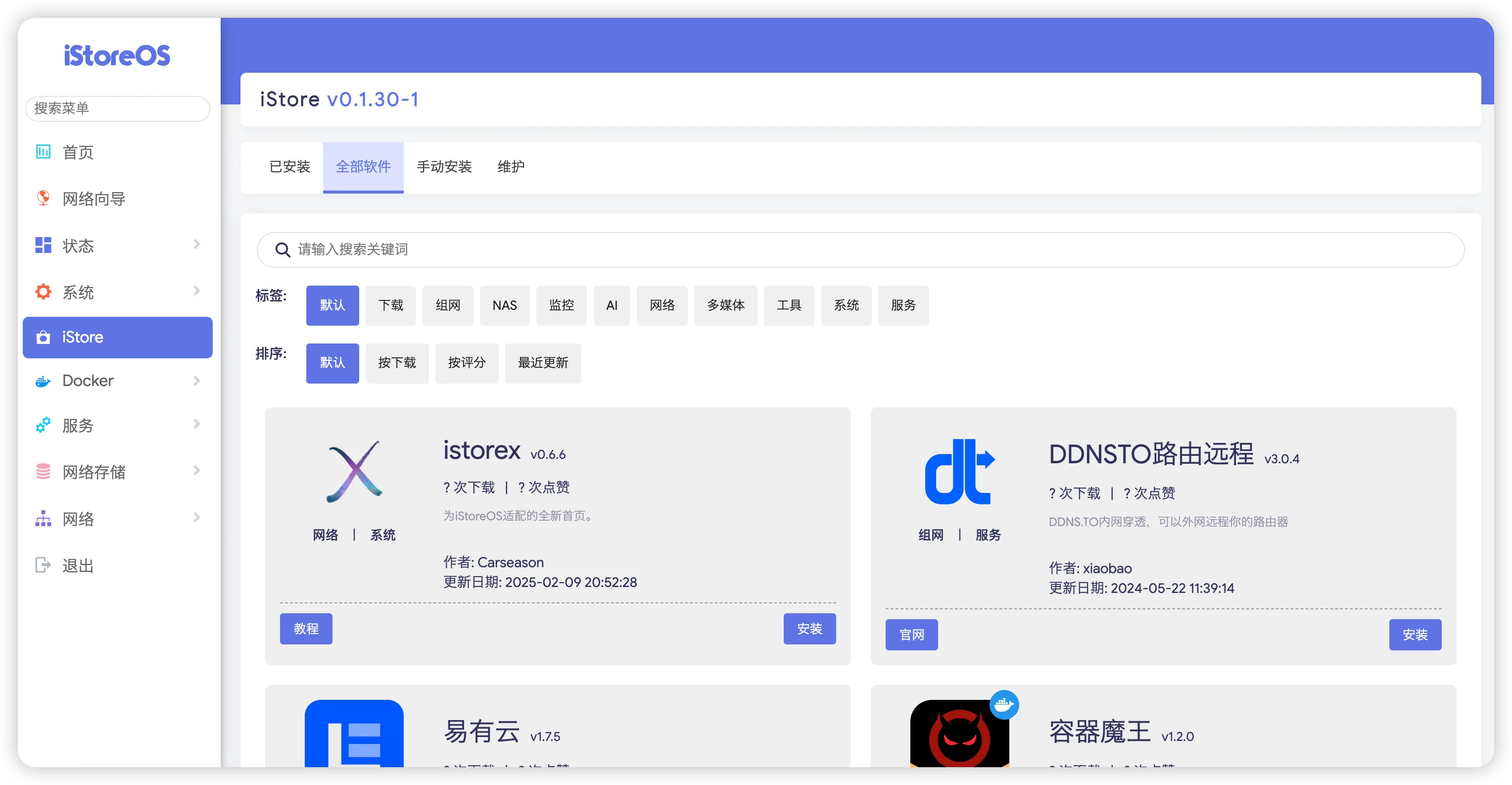This screenshot has height=785, width=1512.
Task: Sort apps 按评分
Action: coord(467,363)
